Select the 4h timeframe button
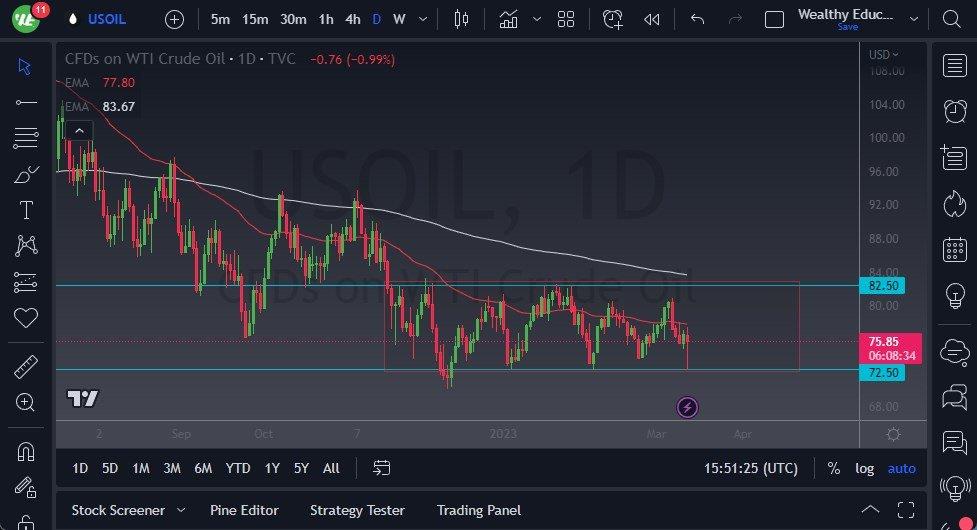The image size is (977, 530). coord(352,19)
